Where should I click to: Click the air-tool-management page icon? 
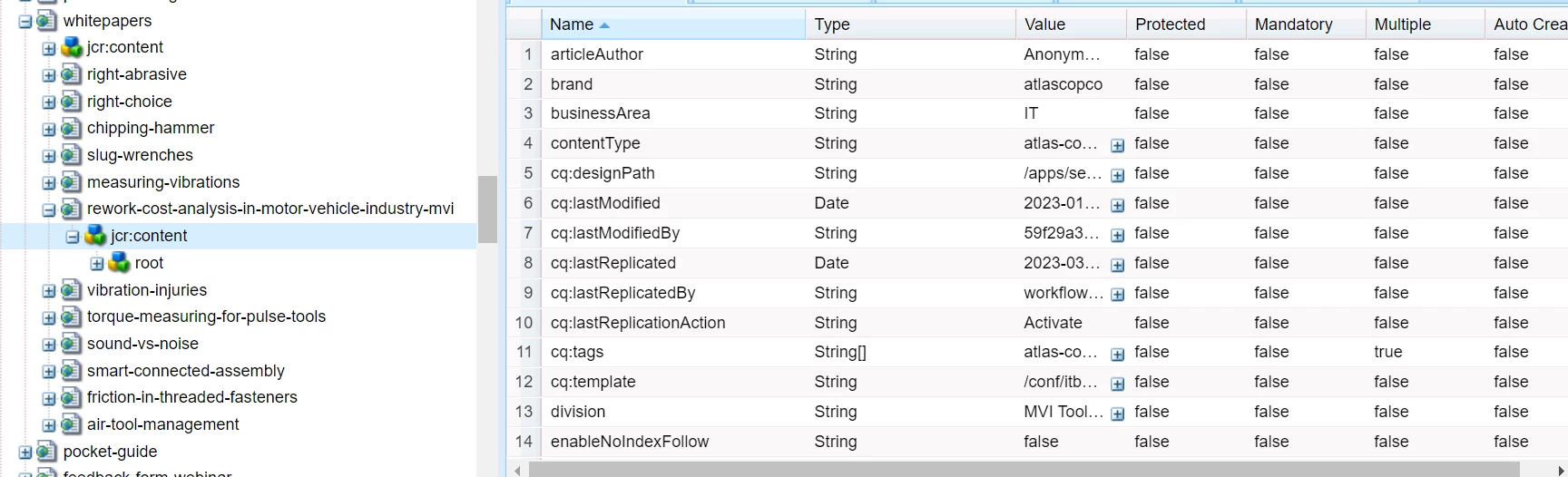tap(71, 424)
